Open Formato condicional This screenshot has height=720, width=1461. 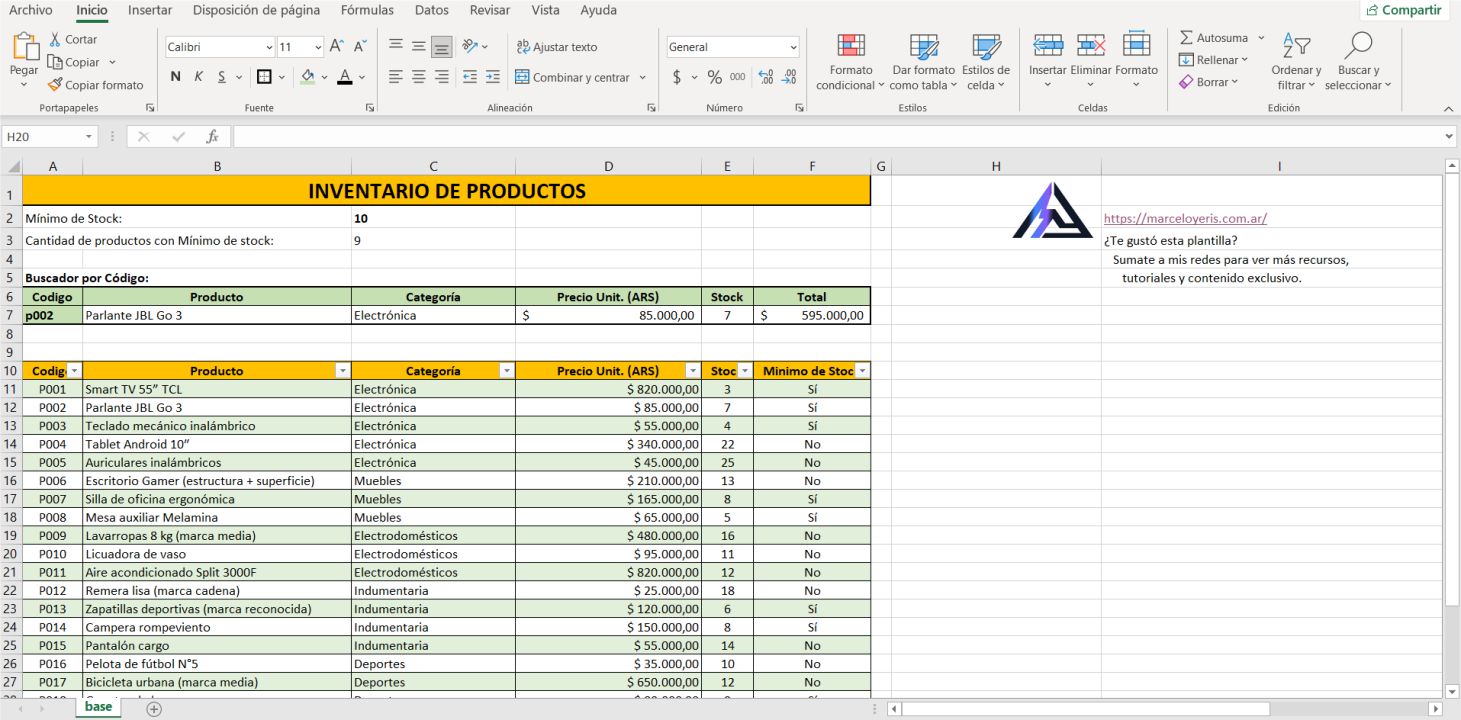click(x=849, y=60)
